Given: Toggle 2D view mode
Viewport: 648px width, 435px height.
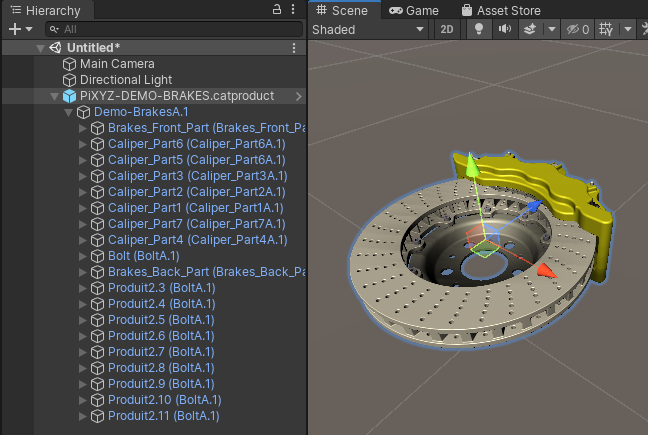Looking at the screenshot, I should (x=447, y=29).
